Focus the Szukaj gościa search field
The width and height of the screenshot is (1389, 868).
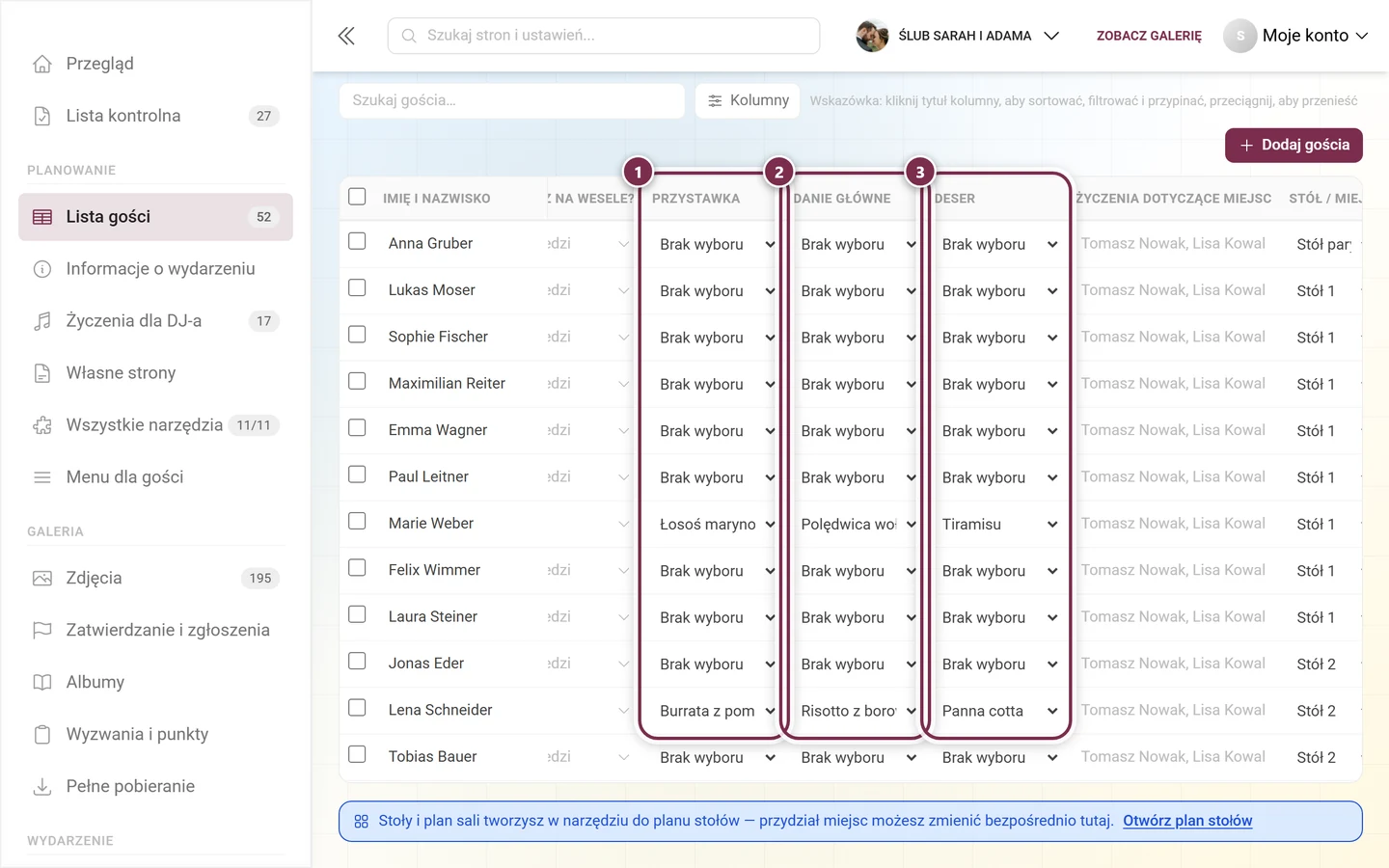(x=512, y=100)
